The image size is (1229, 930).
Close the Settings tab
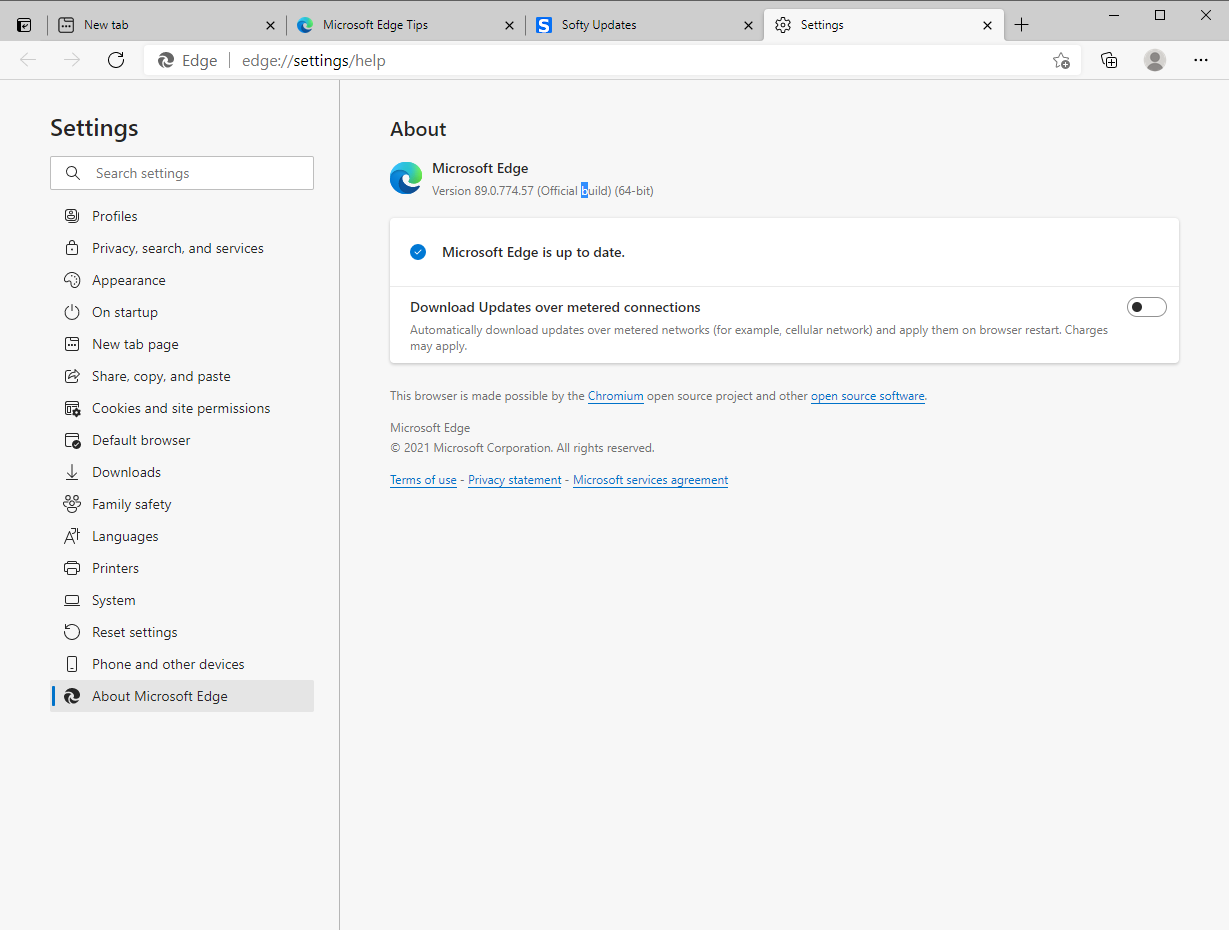pos(987,25)
